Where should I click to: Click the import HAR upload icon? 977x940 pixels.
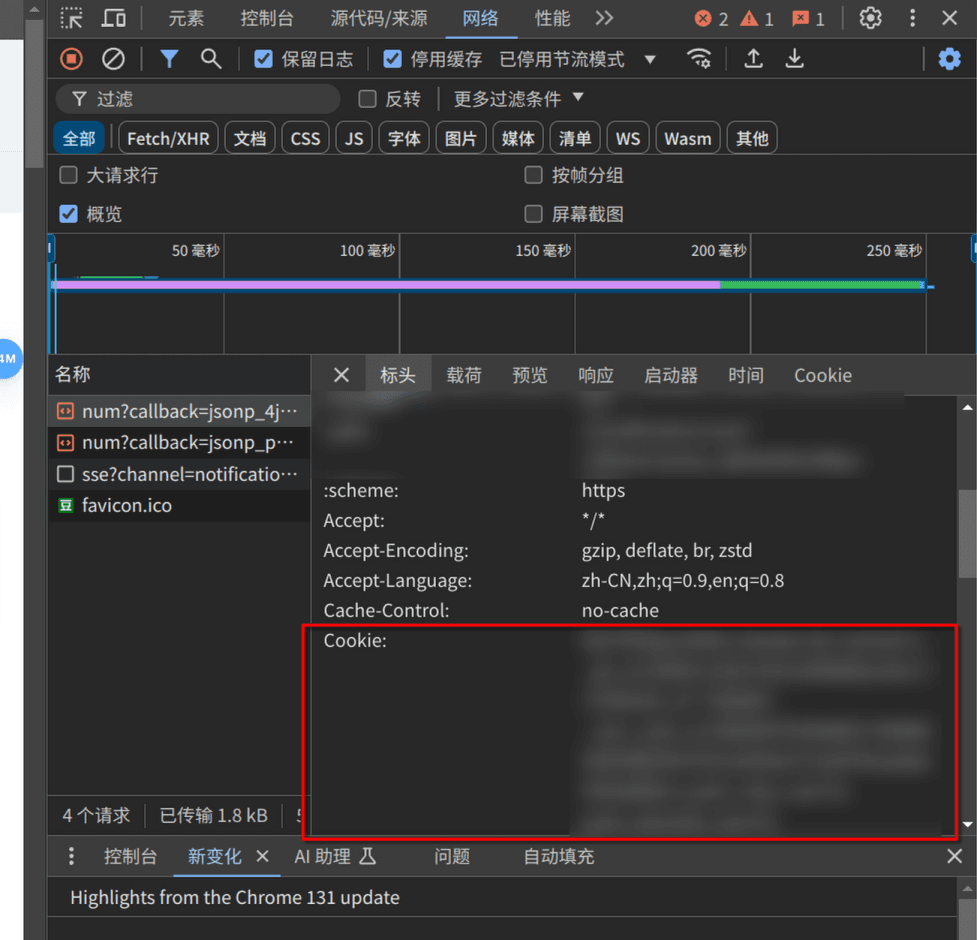[x=753, y=59]
